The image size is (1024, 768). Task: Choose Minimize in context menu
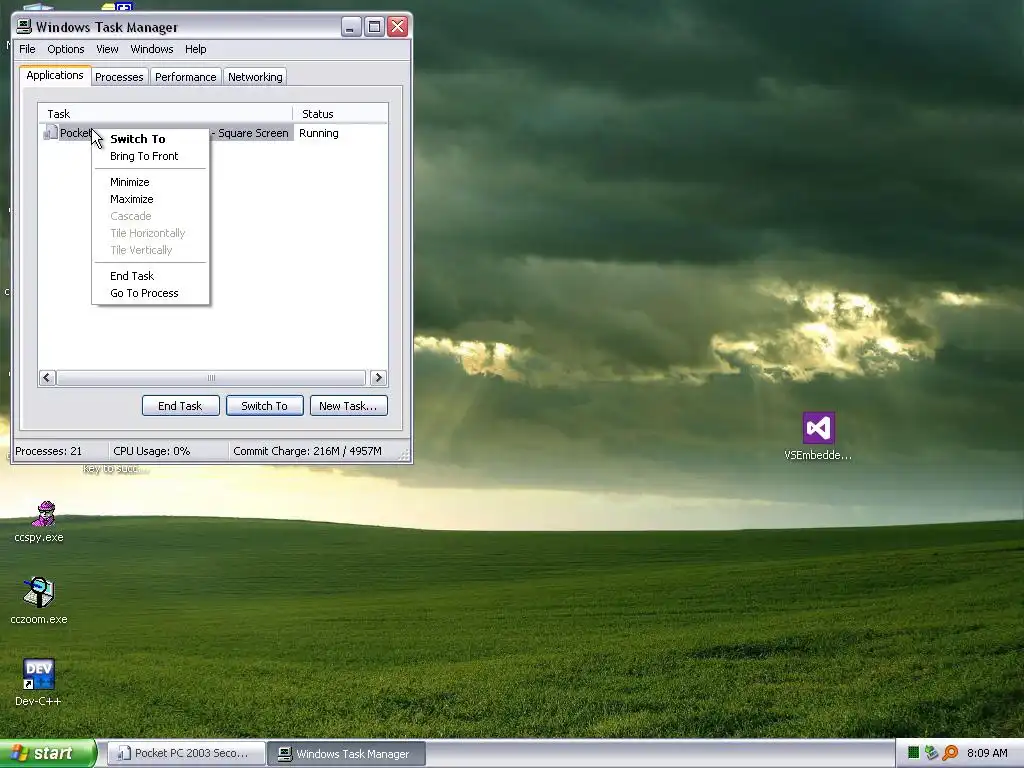(150, 182)
